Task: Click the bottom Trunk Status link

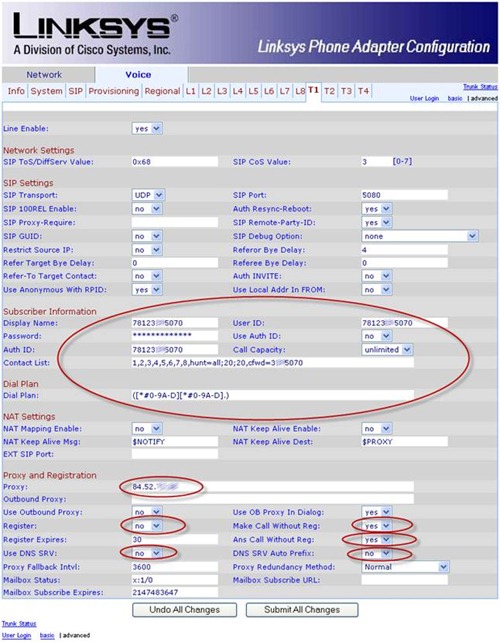Action: (x=19, y=624)
